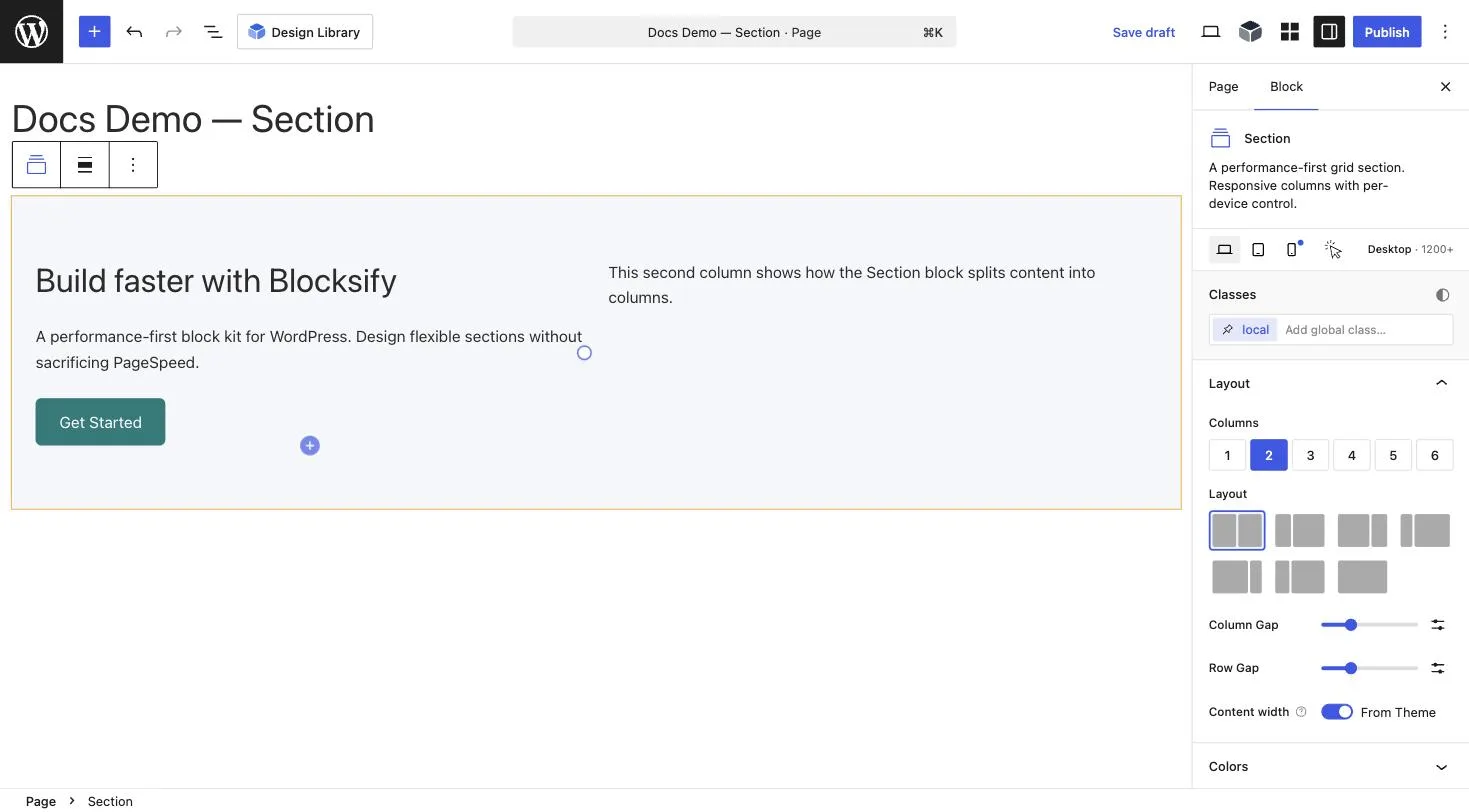Toggle Content width From Theme switch
This screenshot has width=1469, height=812.
coord(1337,712)
